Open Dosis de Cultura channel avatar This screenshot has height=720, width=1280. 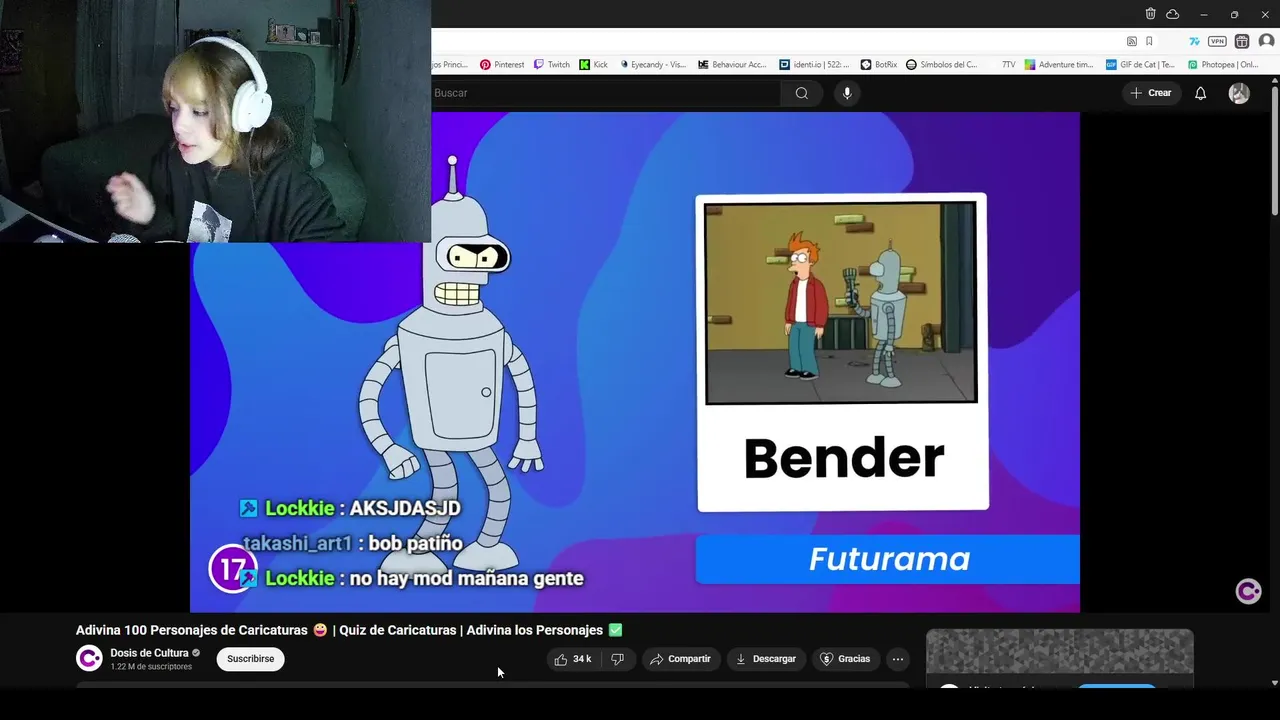(89, 658)
